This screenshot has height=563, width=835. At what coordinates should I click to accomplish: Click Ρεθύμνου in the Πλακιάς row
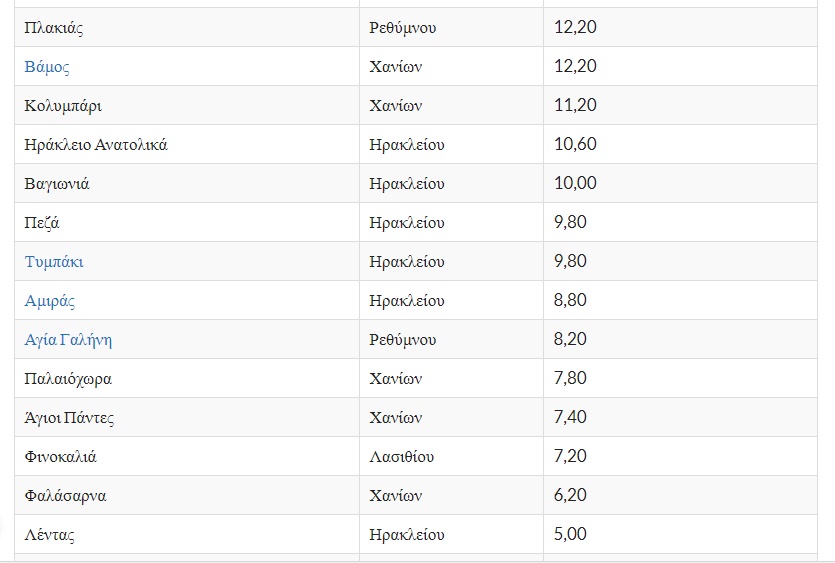coord(402,28)
